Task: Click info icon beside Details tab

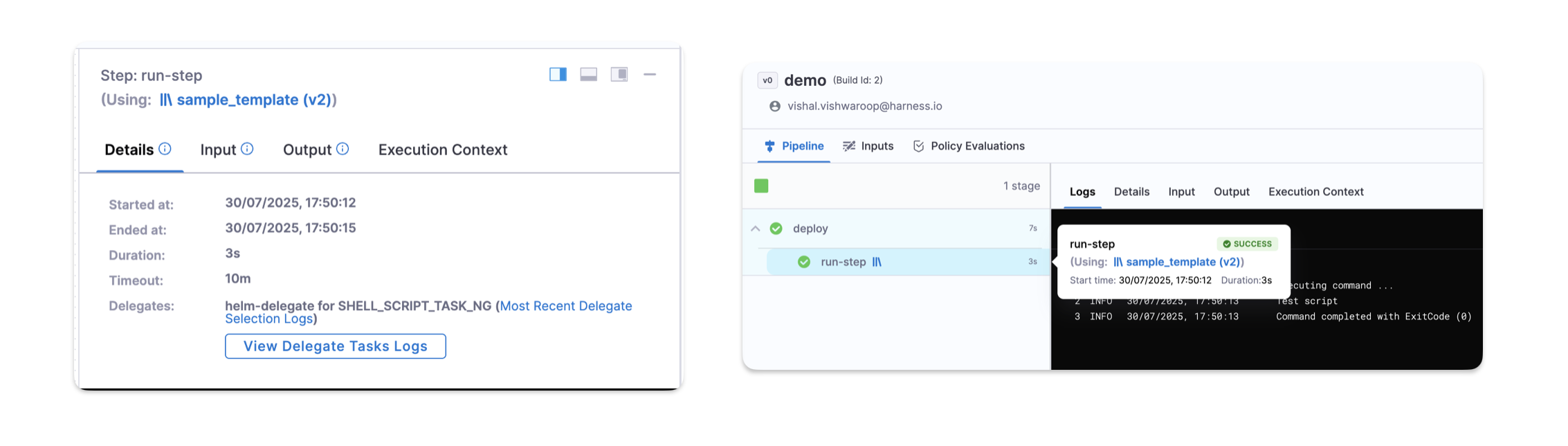Action: tap(165, 149)
